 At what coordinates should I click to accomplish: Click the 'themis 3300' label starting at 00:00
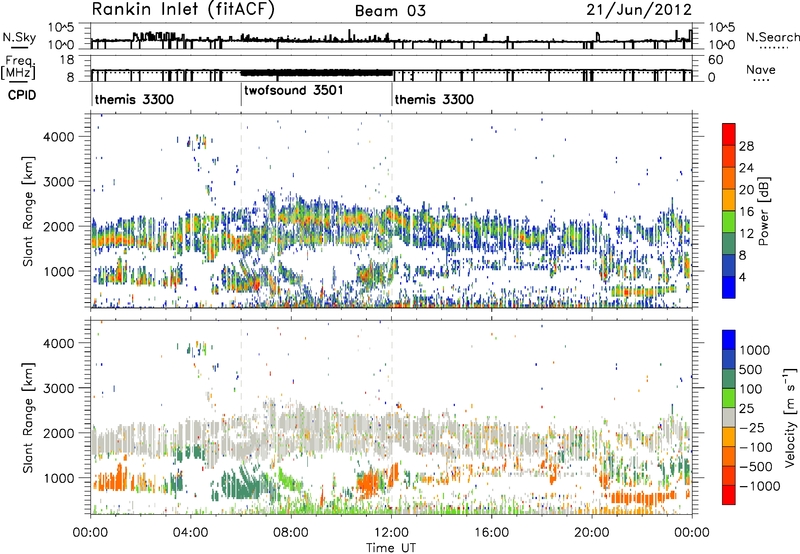[x=134, y=99]
